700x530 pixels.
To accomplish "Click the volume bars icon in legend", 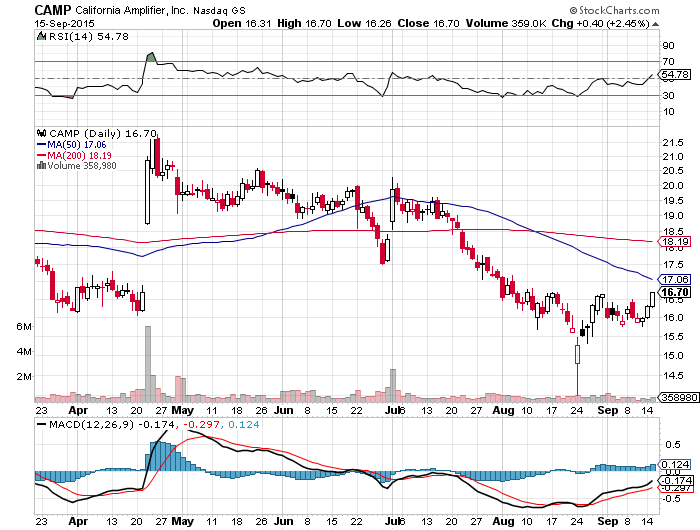I will point(42,165).
